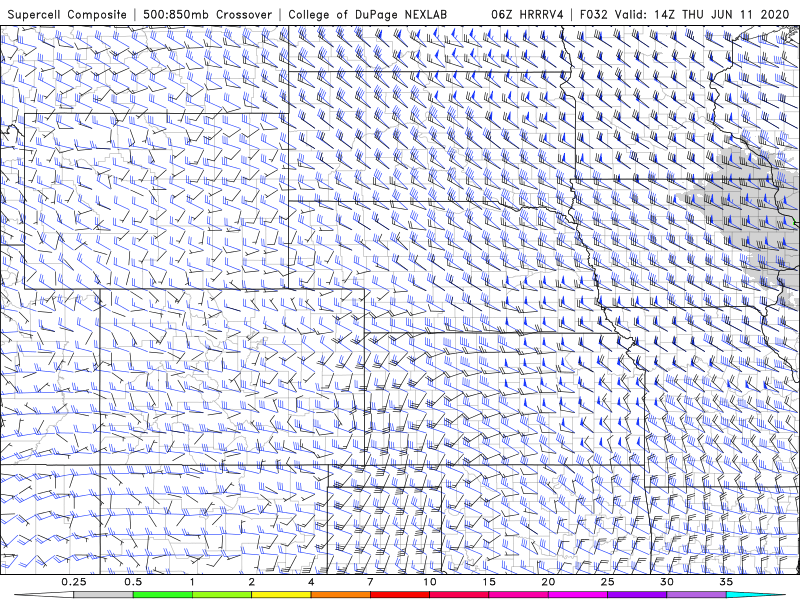The image size is (800, 600).
Task: Select the yellow-green 1–2 legend swatch
Action: [222, 595]
